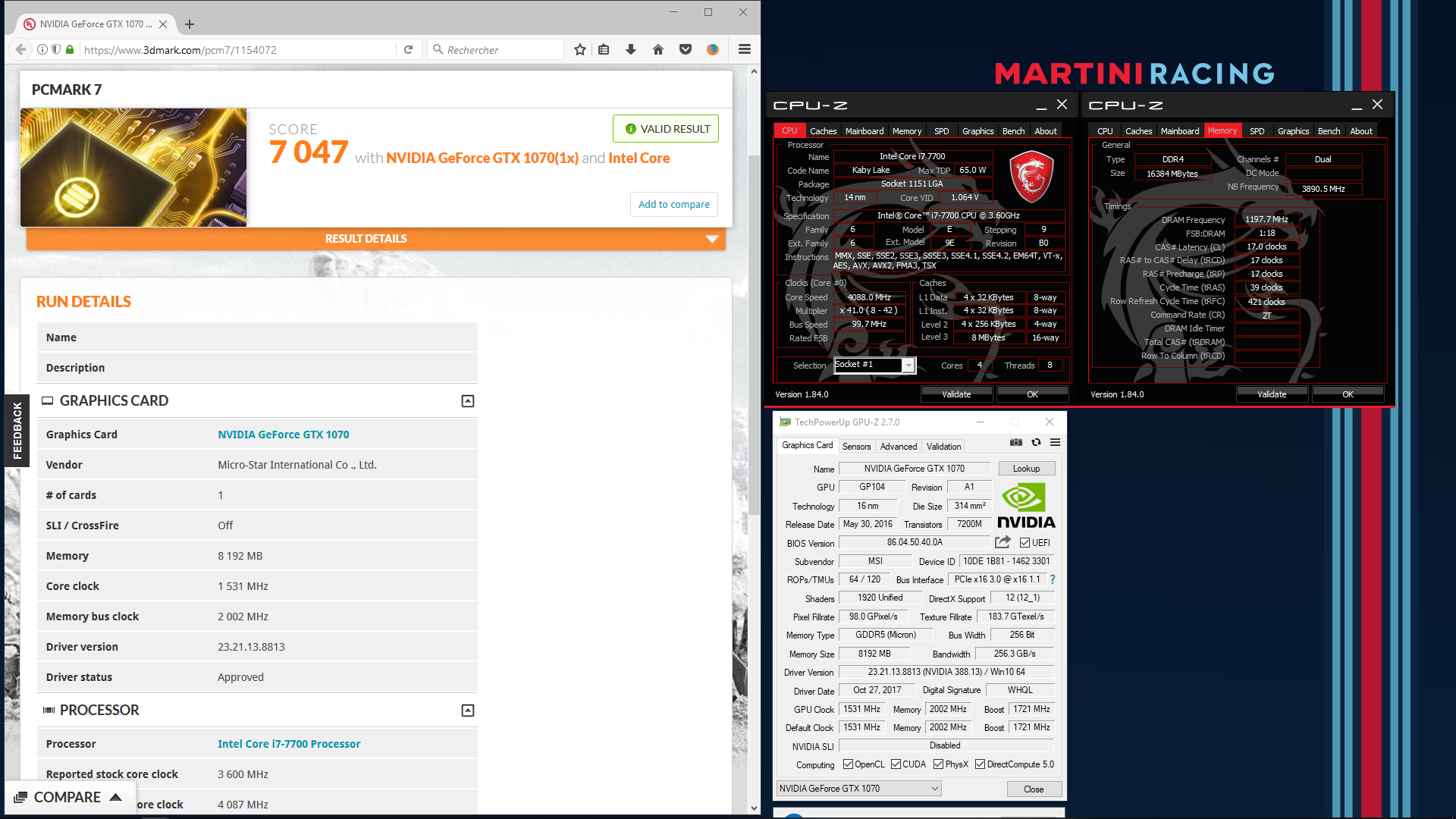Click the bus interface question mark

pyautogui.click(x=1053, y=579)
